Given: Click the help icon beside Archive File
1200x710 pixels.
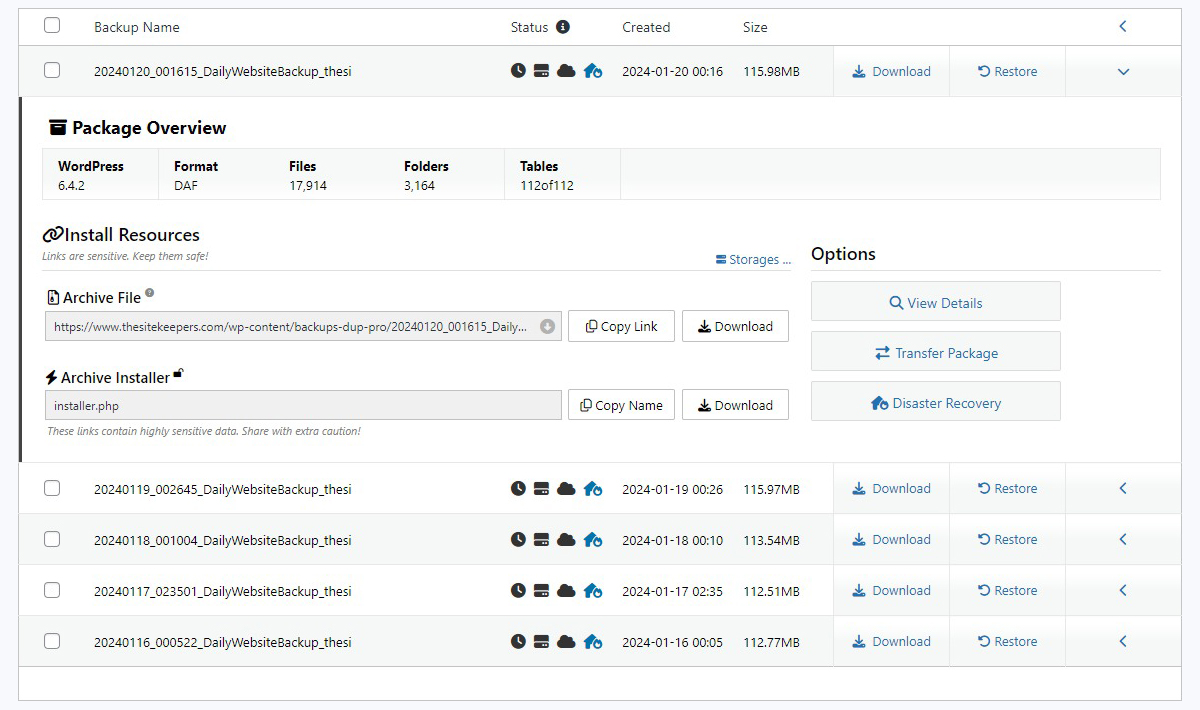Looking at the screenshot, I should tap(150, 294).
